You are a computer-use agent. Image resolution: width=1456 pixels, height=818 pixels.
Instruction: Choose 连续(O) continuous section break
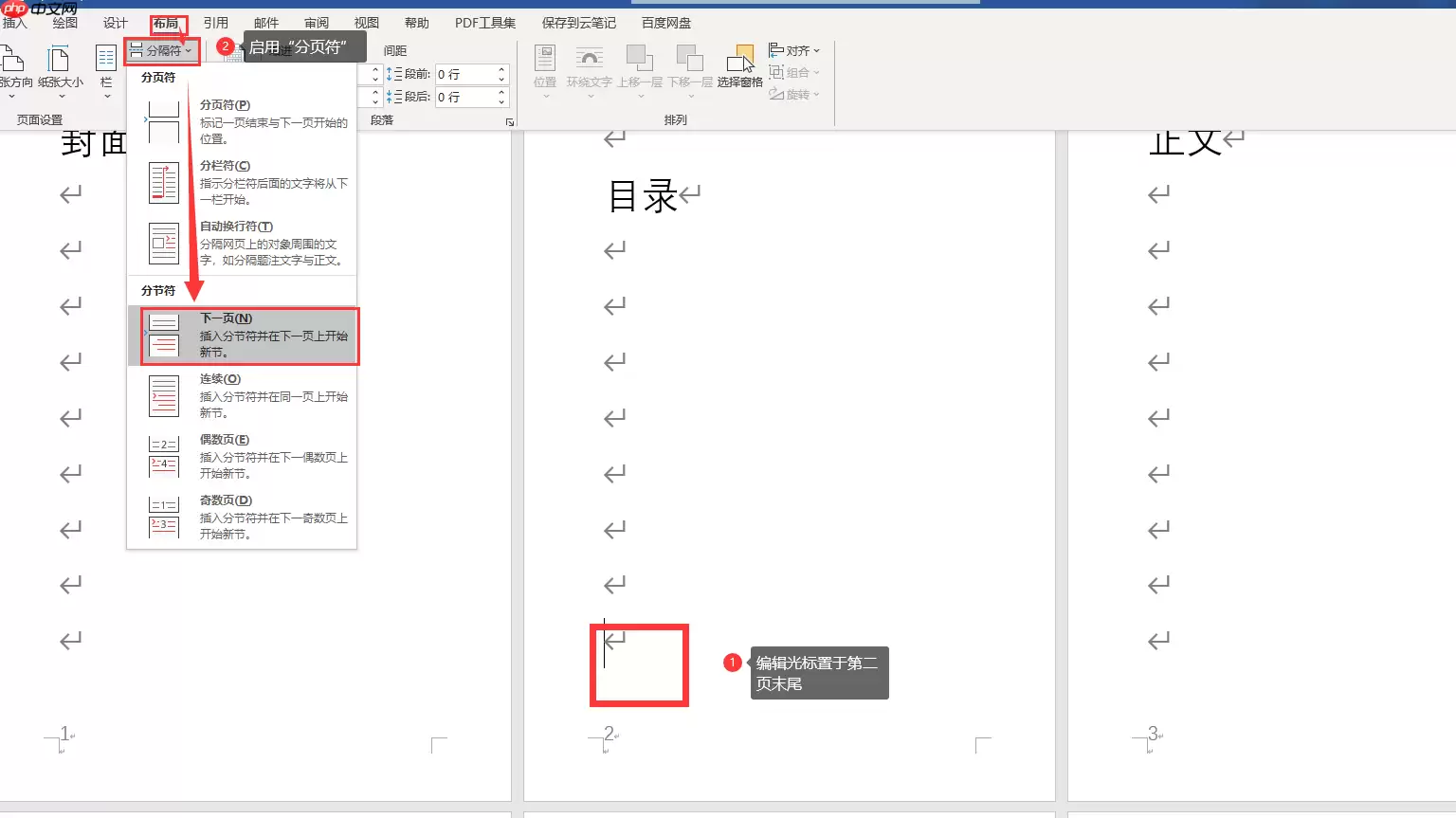click(242, 395)
